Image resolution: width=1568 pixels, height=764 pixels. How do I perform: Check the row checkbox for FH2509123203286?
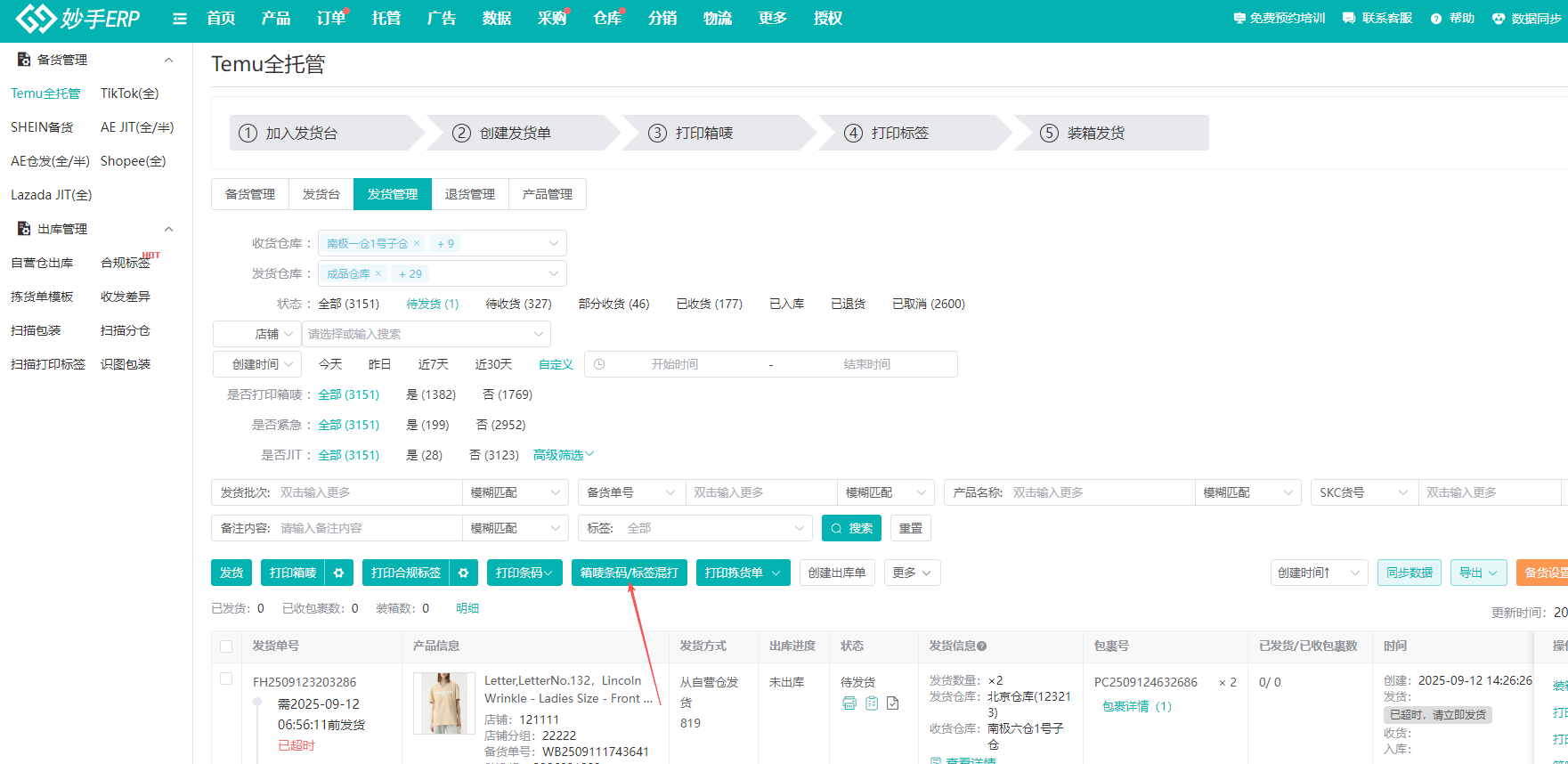pos(226,679)
